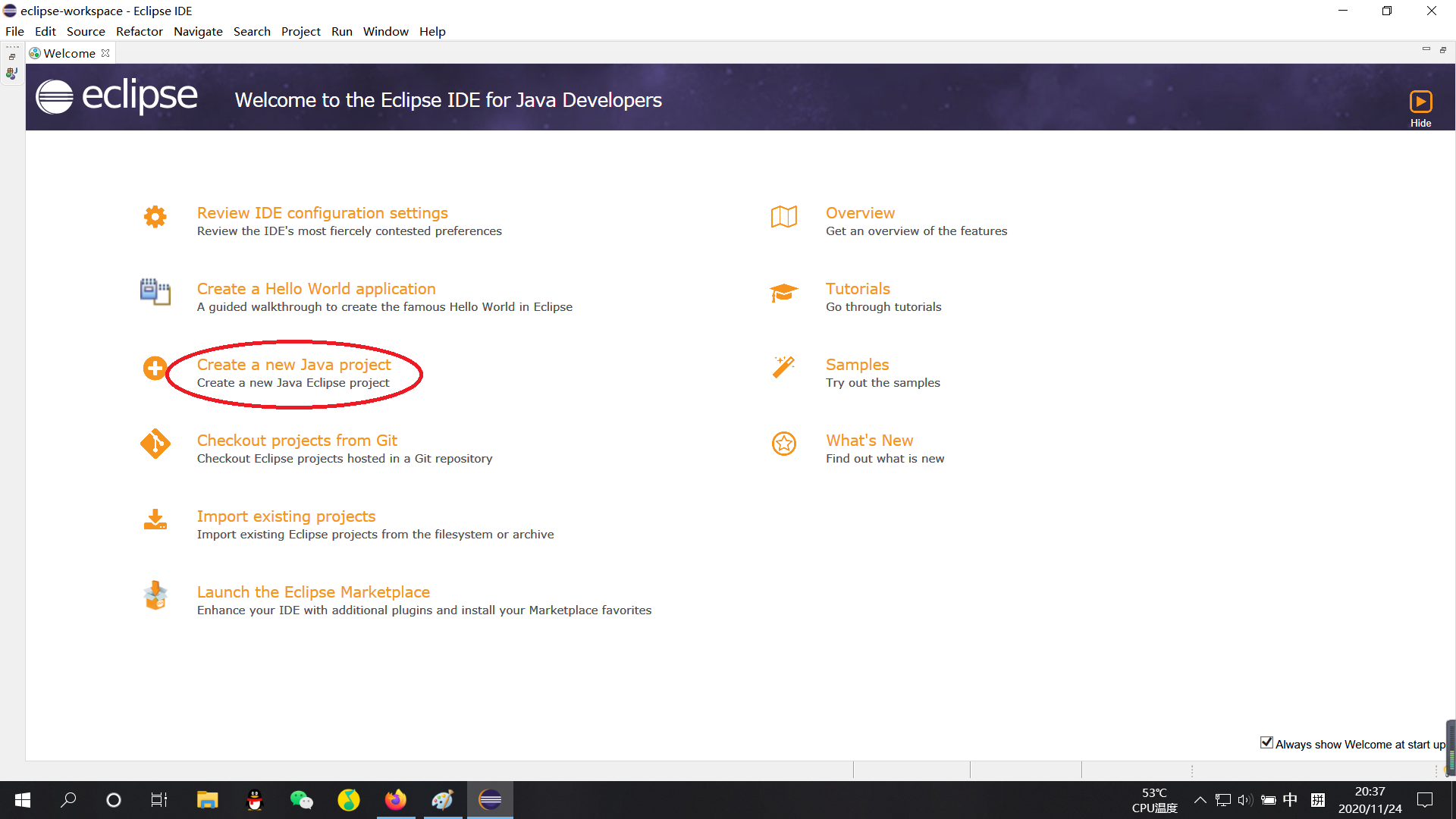
Task: Click the What's New star icon
Action: click(x=783, y=444)
